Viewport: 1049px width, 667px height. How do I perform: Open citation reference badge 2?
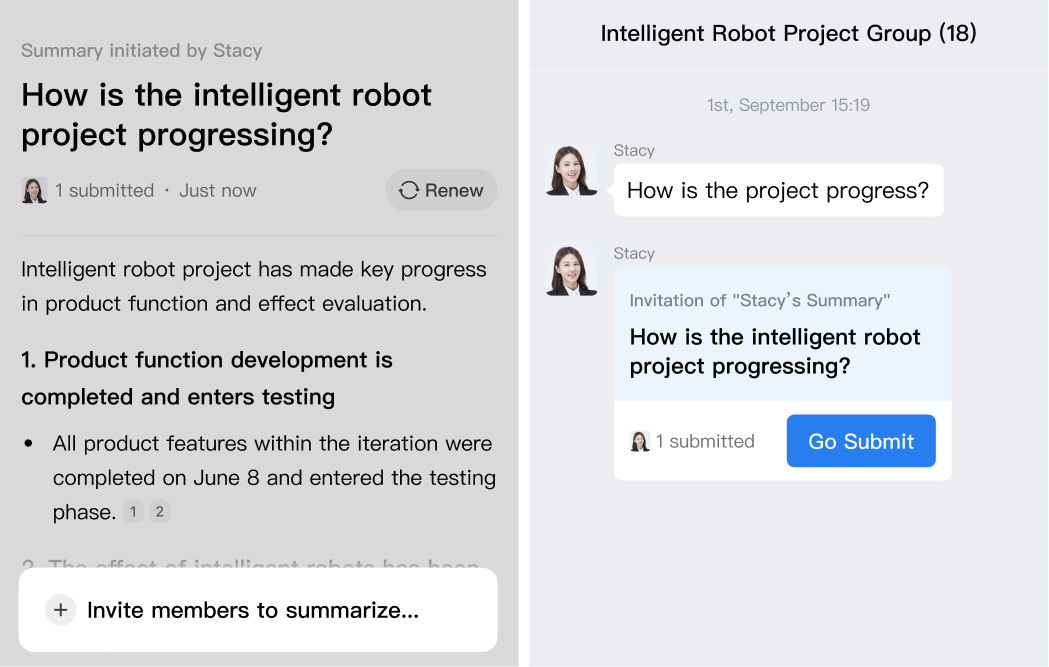(x=159, y=512)
